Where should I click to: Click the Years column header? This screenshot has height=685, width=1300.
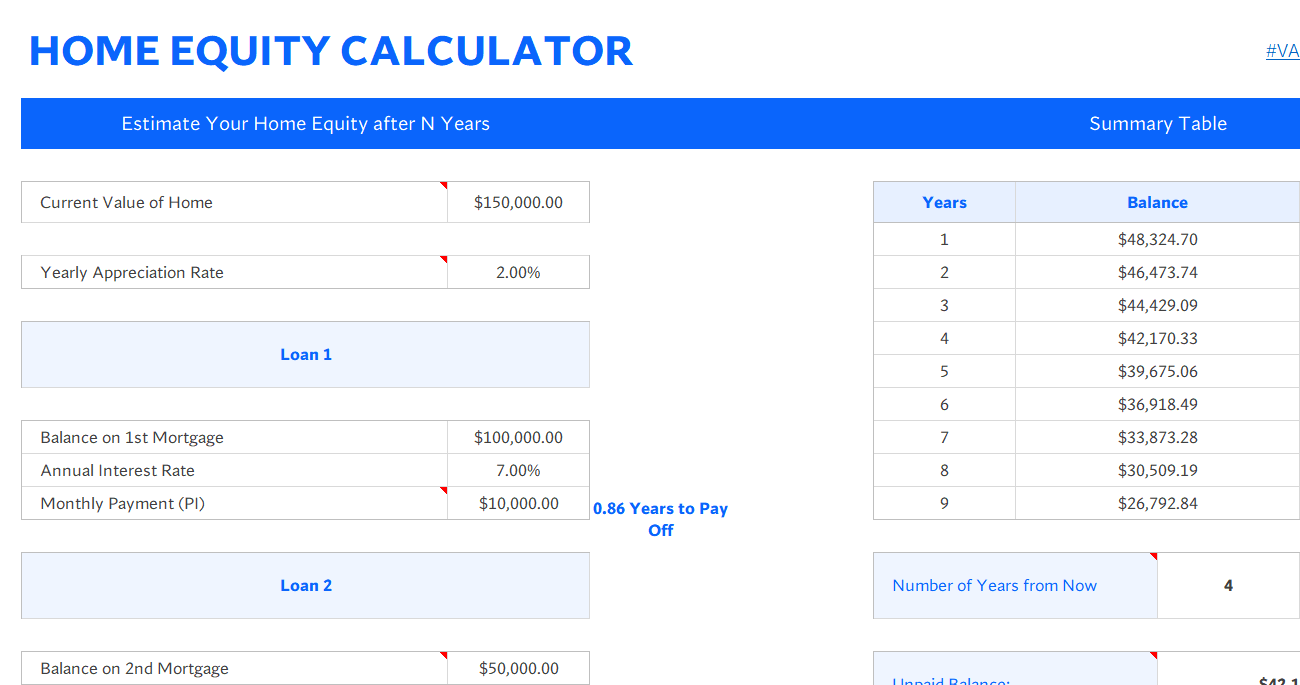click(944, 202)
